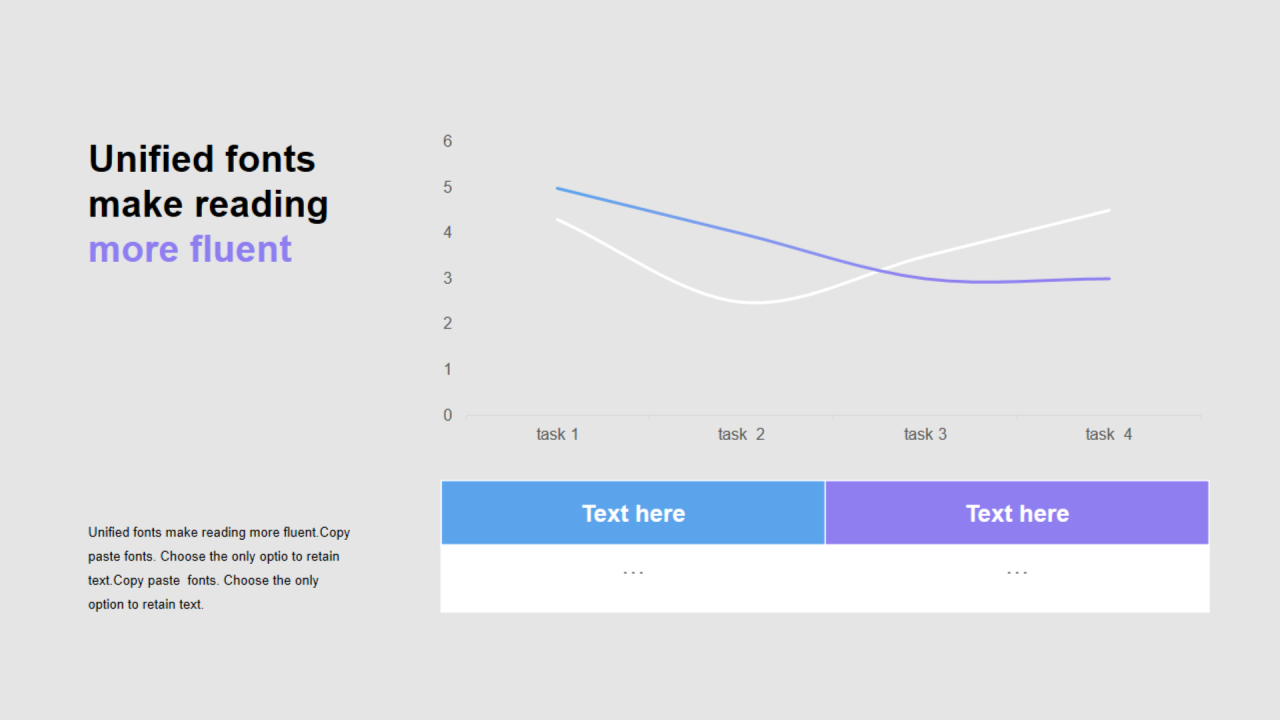The image size is (1280, 720).
Task: Click the y-axis value 3
Action: (x=448, y=278)
